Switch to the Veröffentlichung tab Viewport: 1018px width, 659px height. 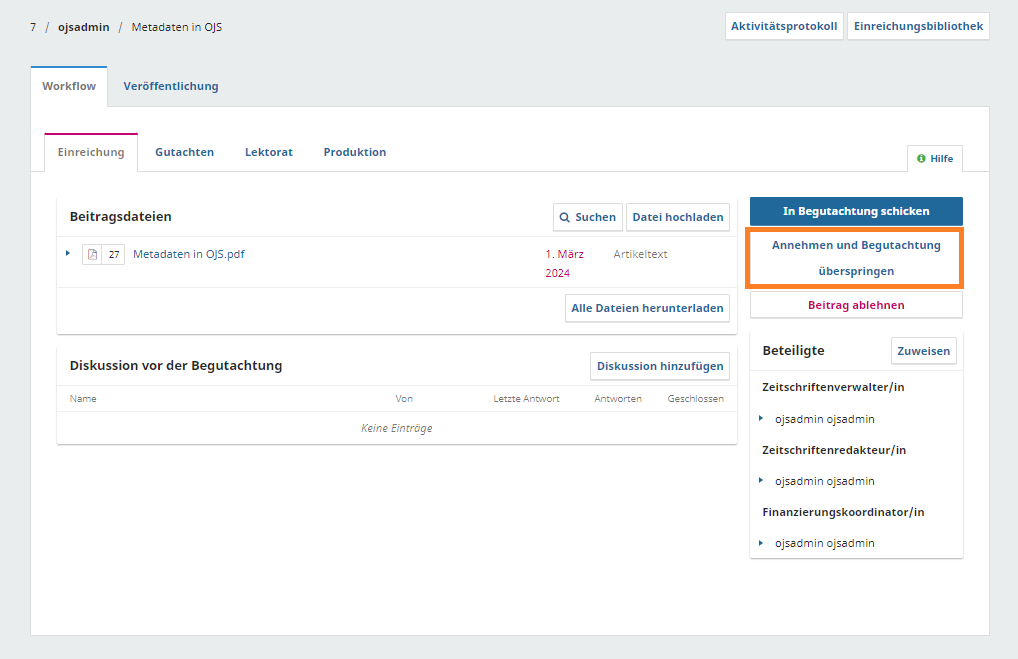[x=171, y=86]
